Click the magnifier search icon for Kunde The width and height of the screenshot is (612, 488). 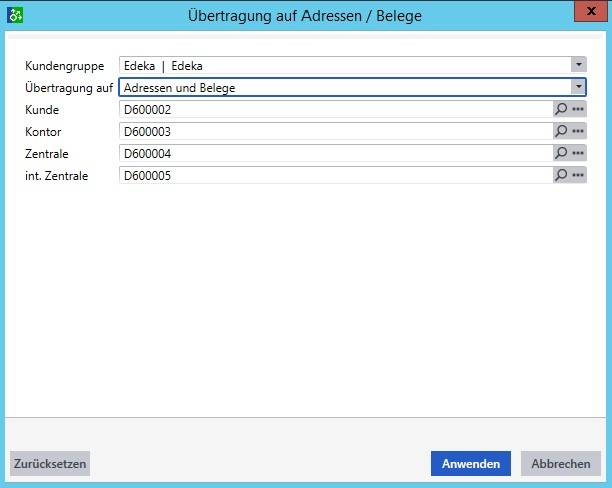coord(561,109)
